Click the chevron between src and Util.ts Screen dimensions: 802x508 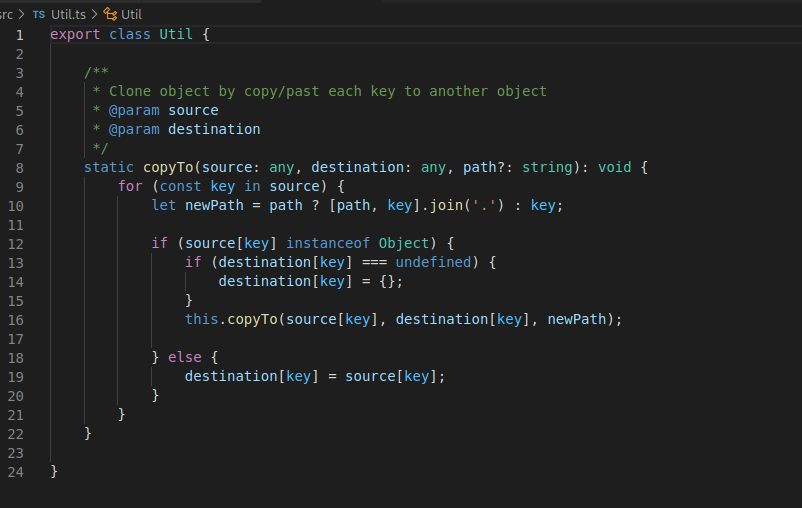point(22,14)
